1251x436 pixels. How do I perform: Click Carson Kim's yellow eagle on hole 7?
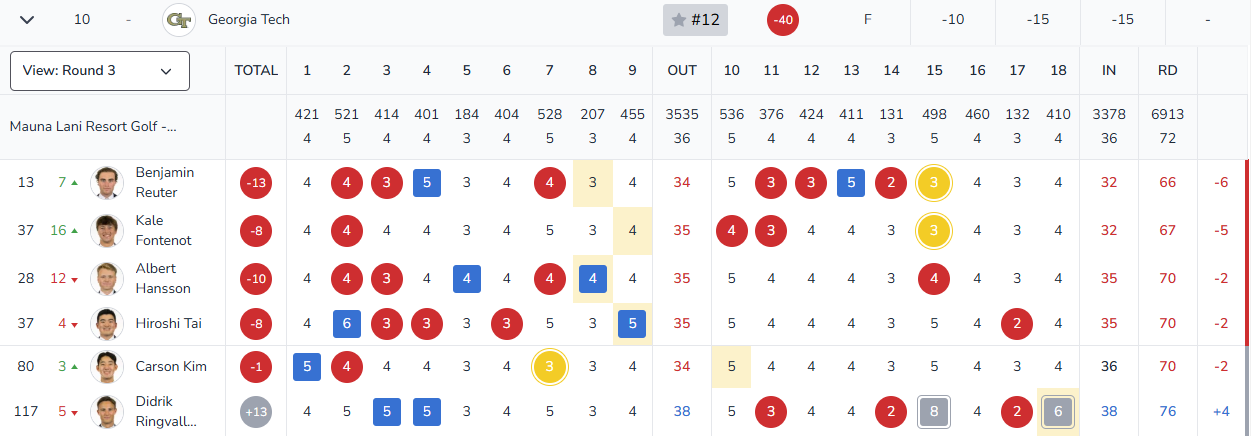[x=549, y=367]
